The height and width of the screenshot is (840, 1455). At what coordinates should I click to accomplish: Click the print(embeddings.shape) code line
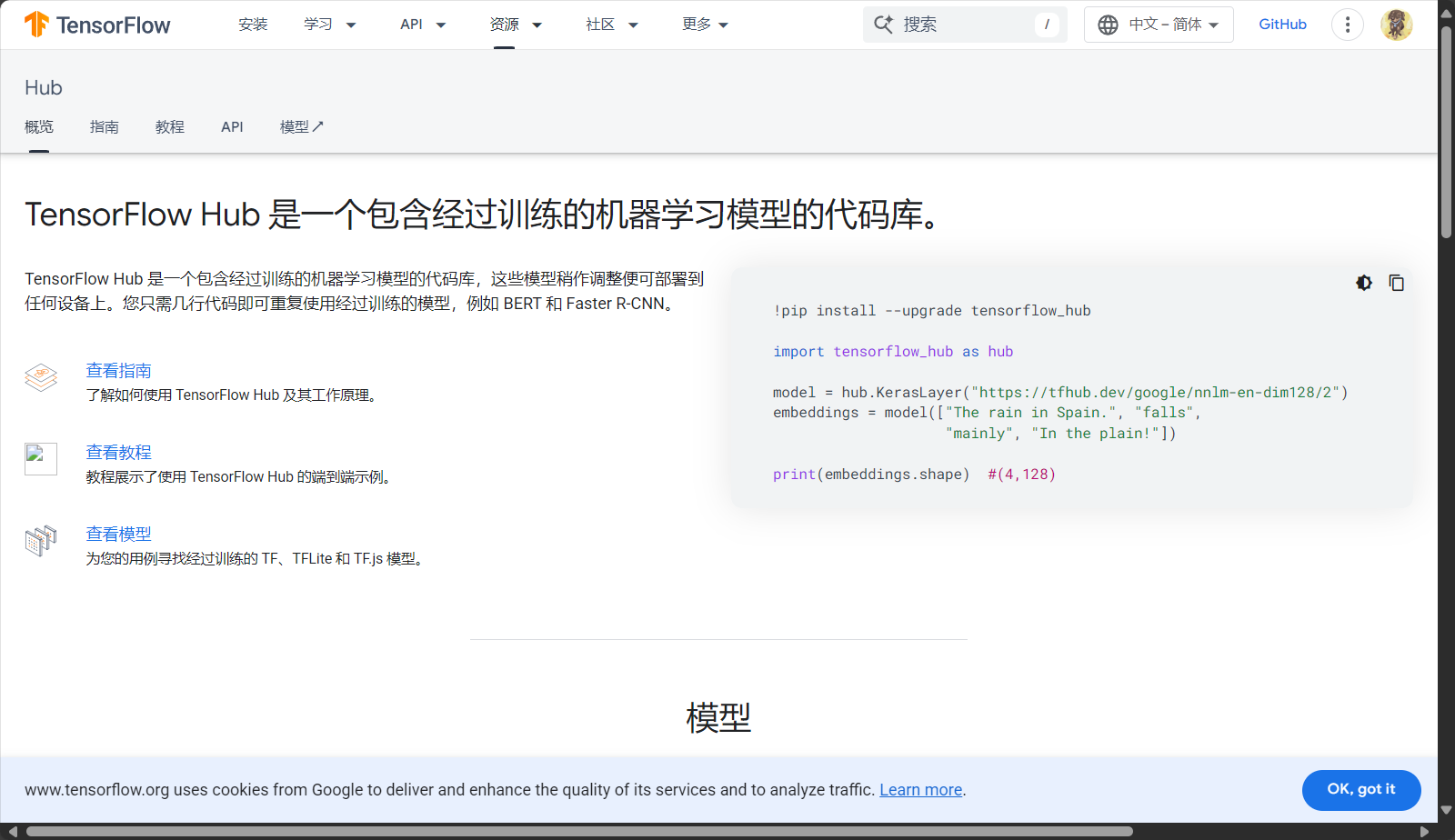pyautogui.click(x=914, y=475)
